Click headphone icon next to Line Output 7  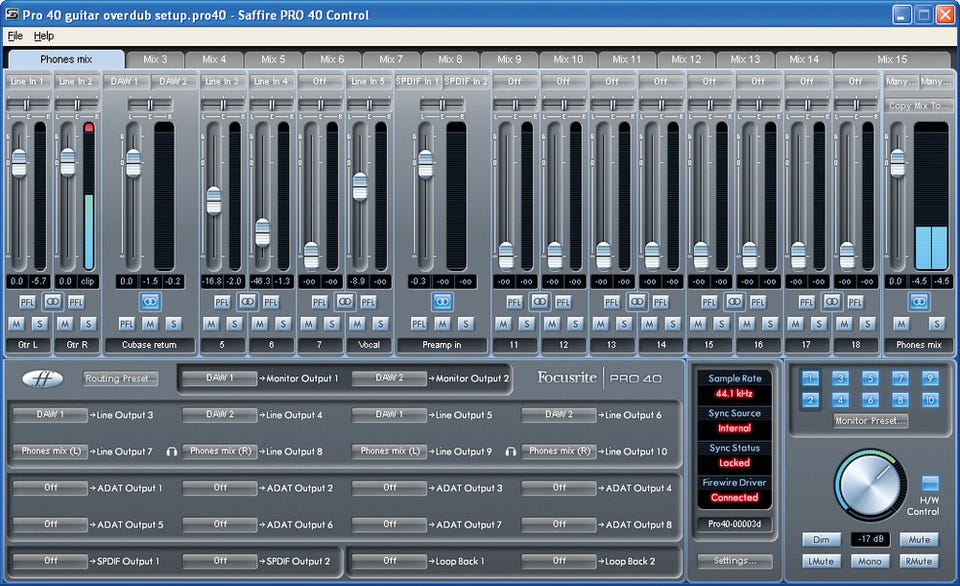pos(171,452)
